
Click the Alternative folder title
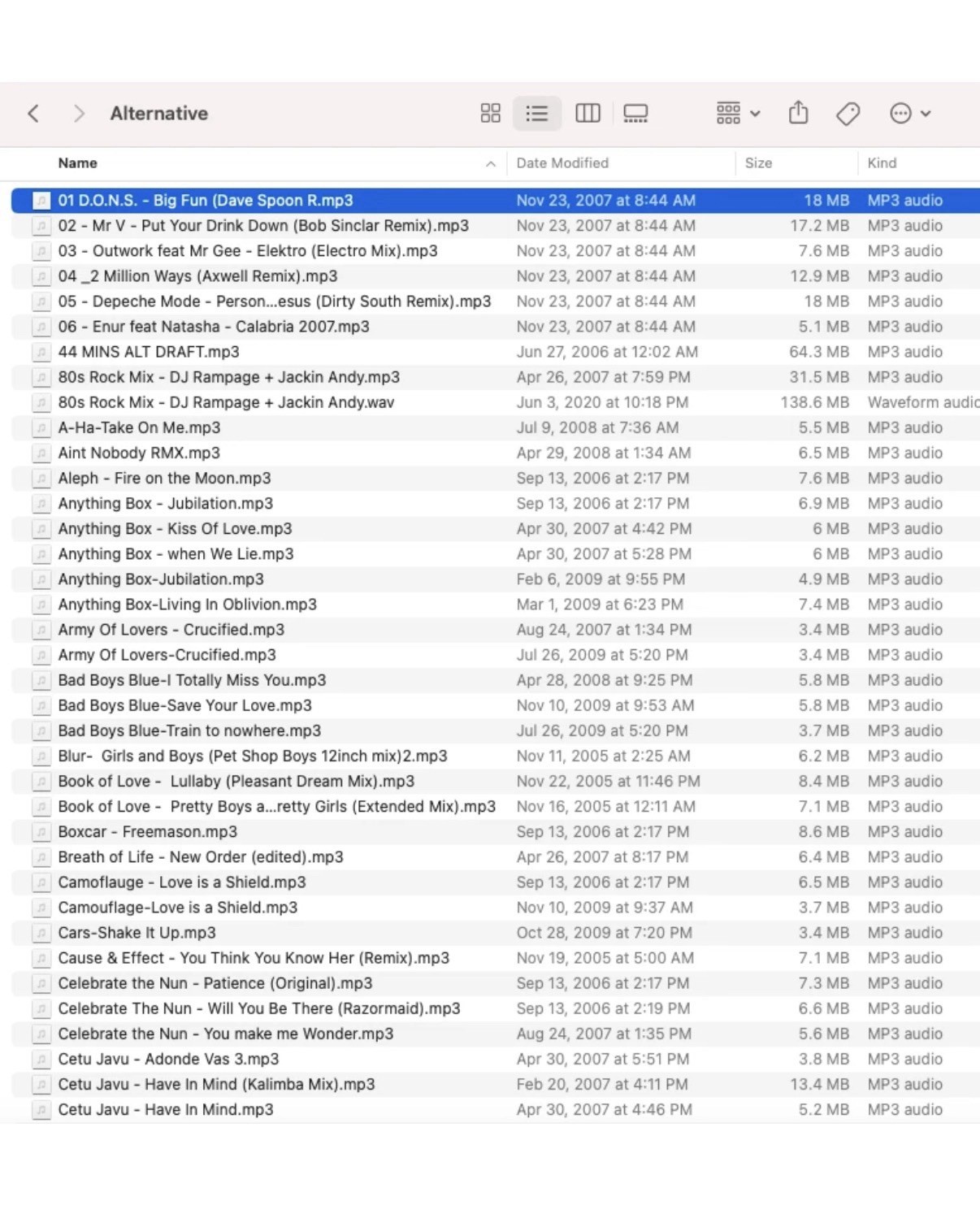[159, 114]
